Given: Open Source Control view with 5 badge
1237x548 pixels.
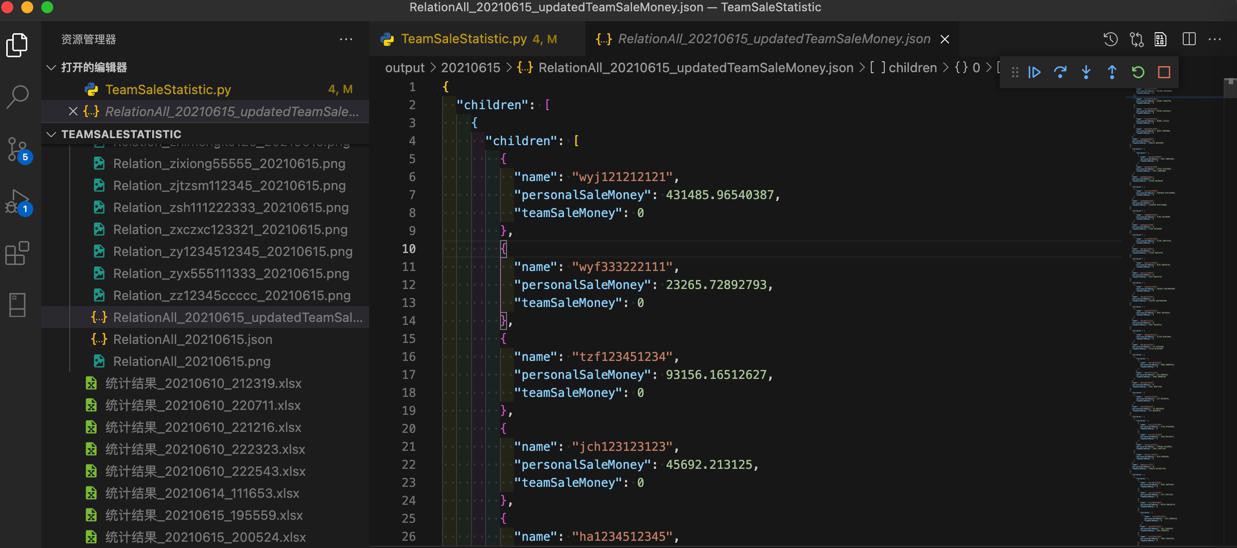Looking at the screenshot, I should [18, 149].
